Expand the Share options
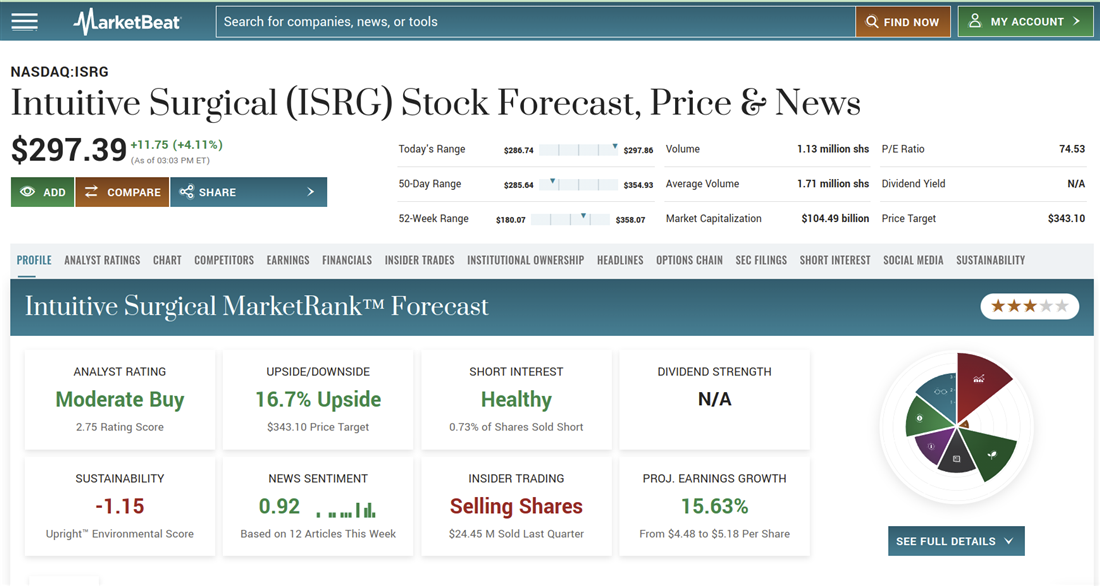This screenshot has width=1100, height=586. pyautogui.click(x=248, y=192)
